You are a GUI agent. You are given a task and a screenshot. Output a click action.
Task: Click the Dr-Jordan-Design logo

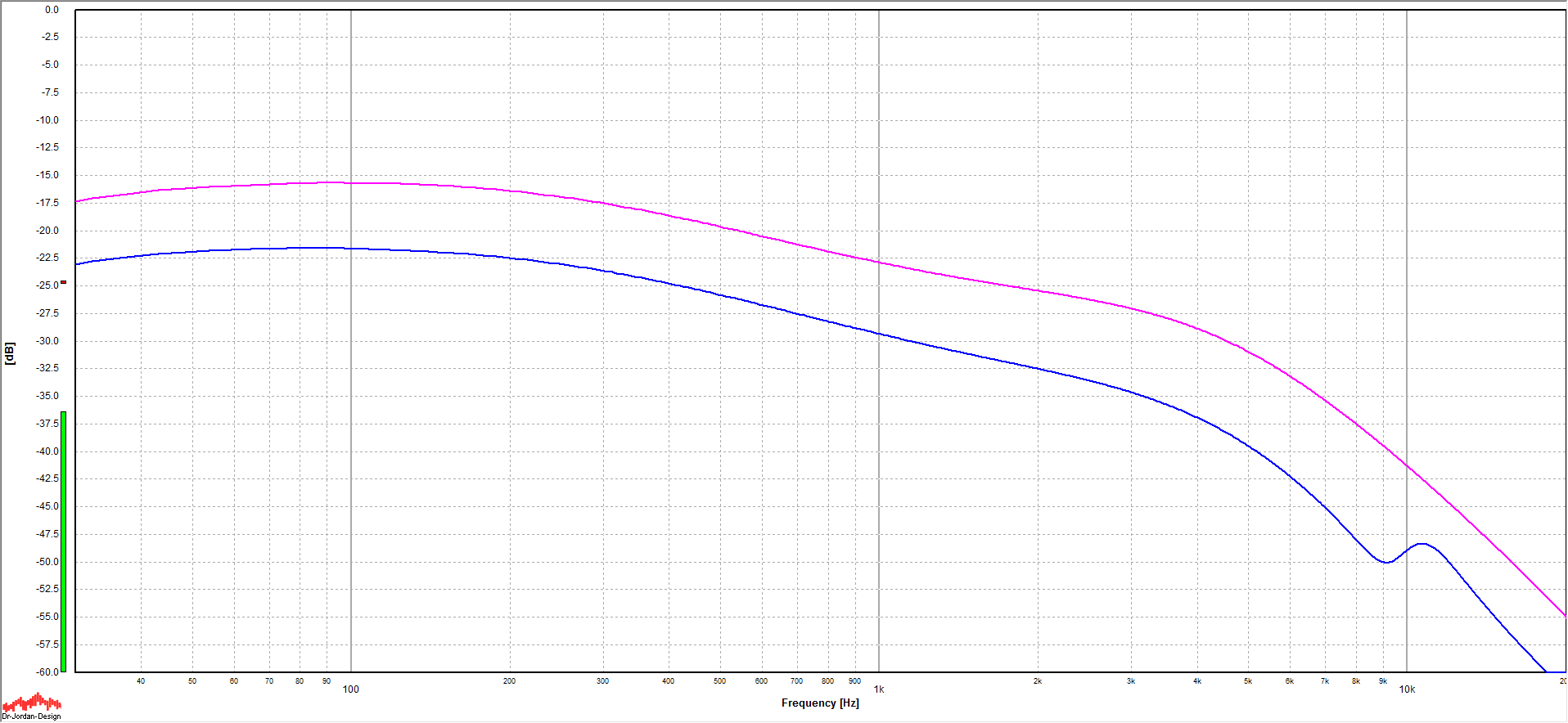[31, 706]
